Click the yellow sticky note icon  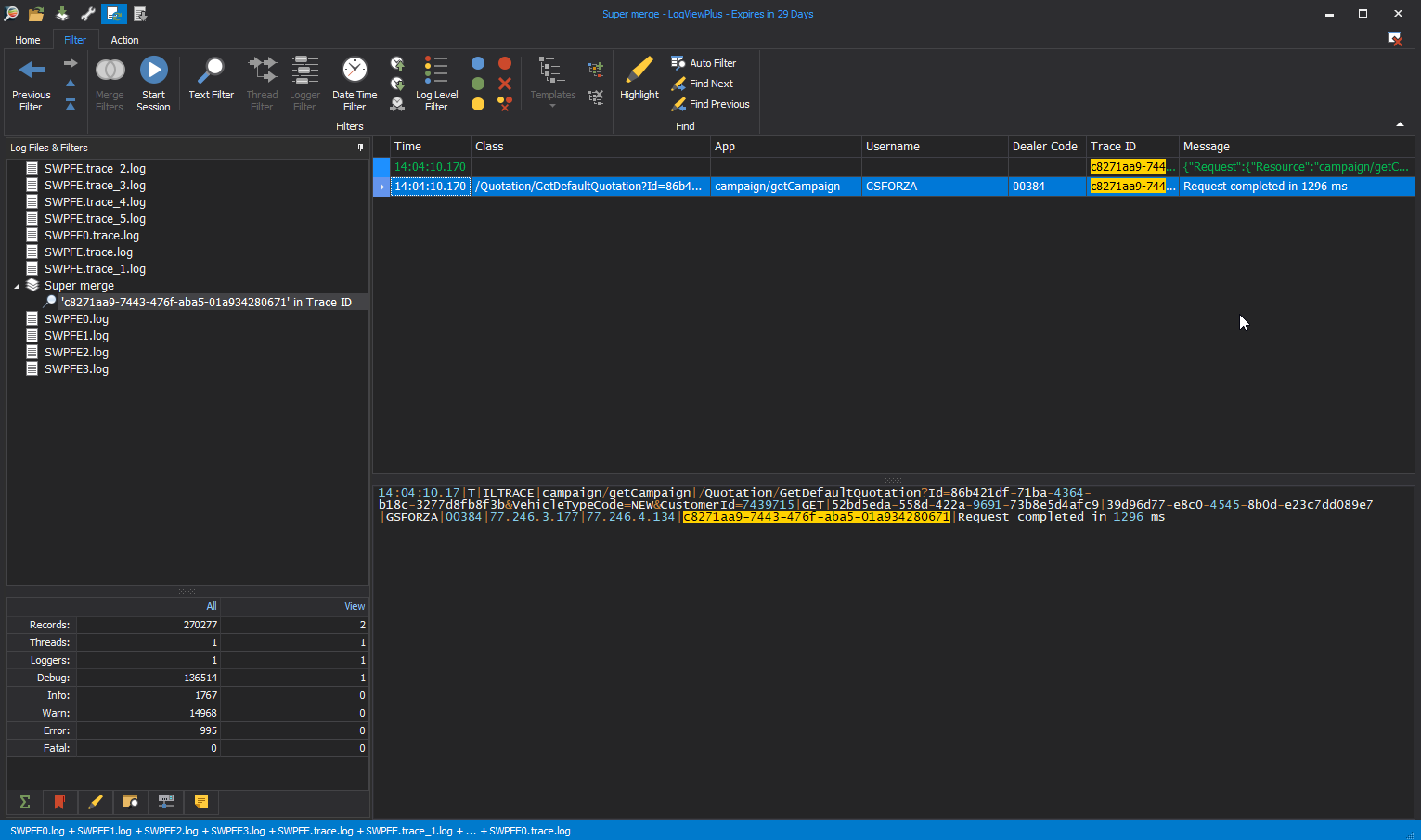201,802
